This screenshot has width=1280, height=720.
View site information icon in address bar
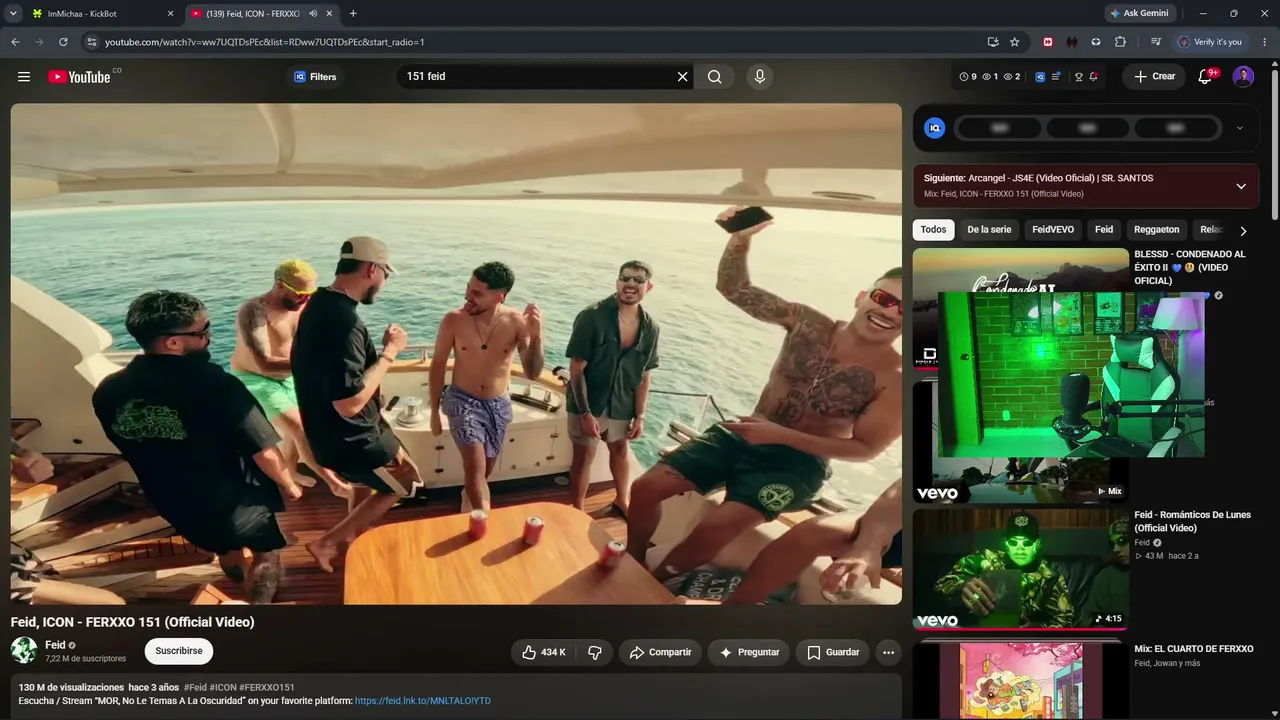click(92, 42)
